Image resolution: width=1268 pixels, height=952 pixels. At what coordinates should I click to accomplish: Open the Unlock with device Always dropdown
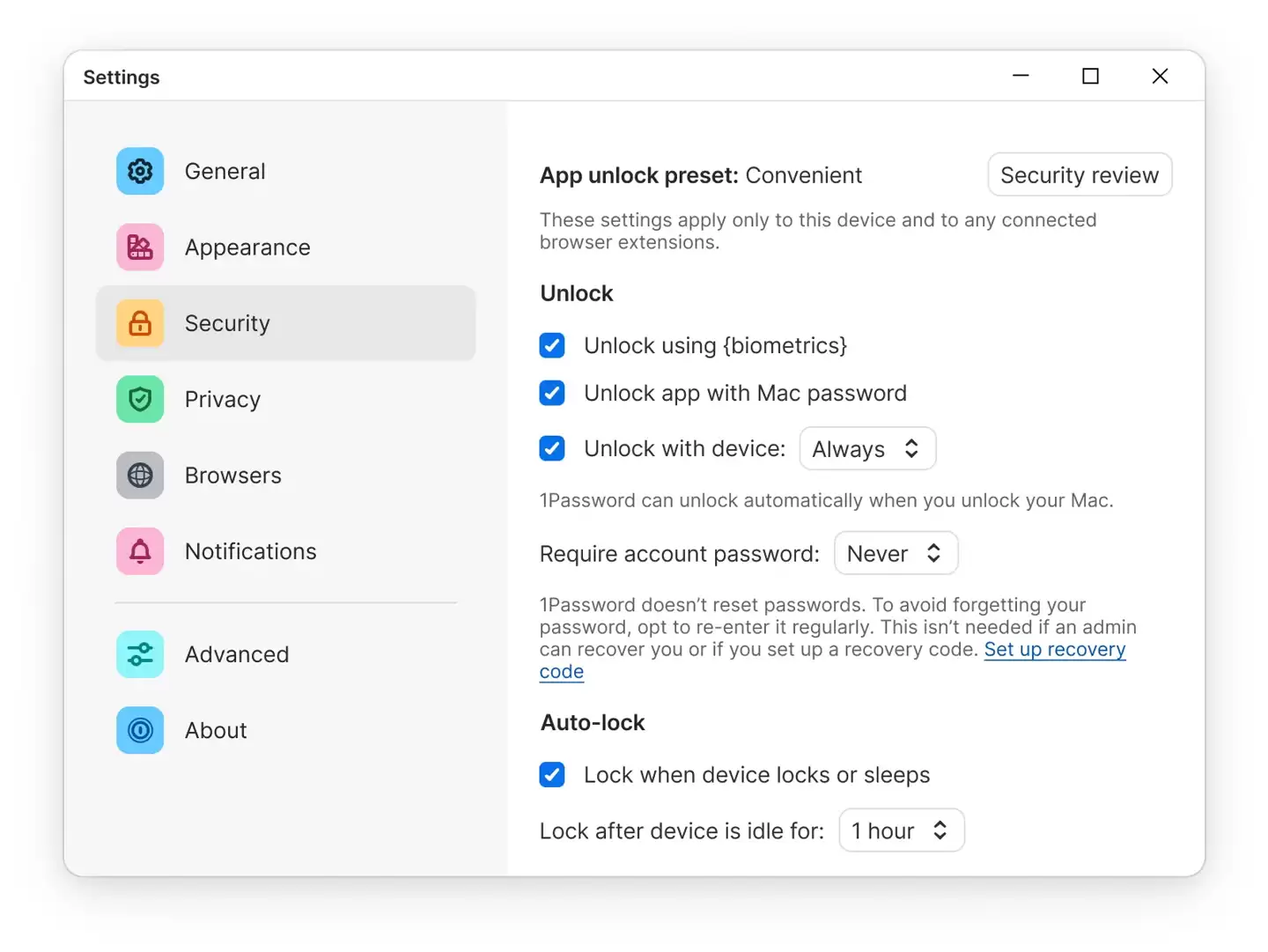(x=867, y=448)
